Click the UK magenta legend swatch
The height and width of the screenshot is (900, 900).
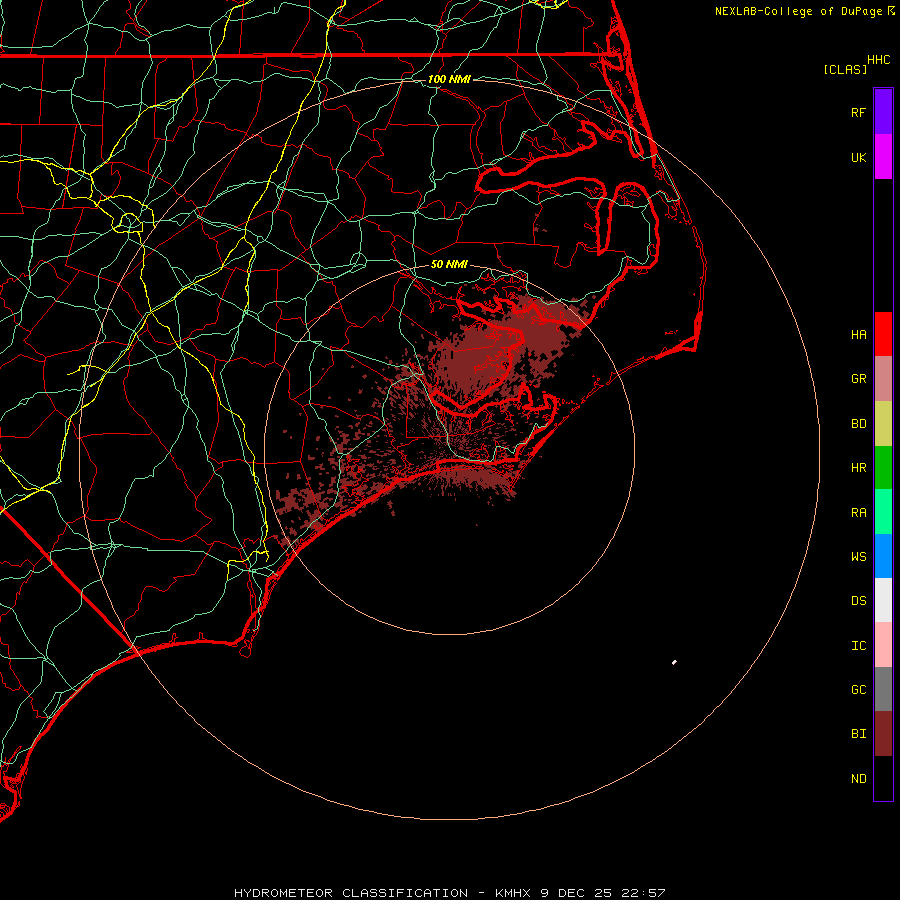[x=883, y=157]
